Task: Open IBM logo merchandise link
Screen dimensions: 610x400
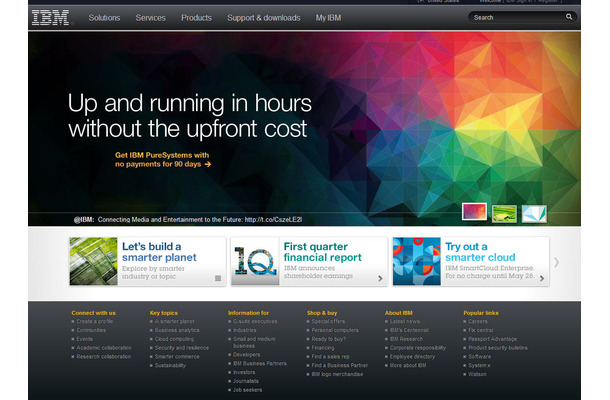Action: tap(337, 374)
